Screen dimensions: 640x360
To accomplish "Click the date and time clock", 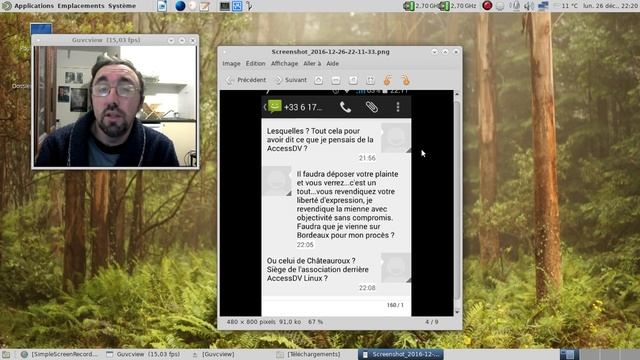I will [x=611, y=6].
